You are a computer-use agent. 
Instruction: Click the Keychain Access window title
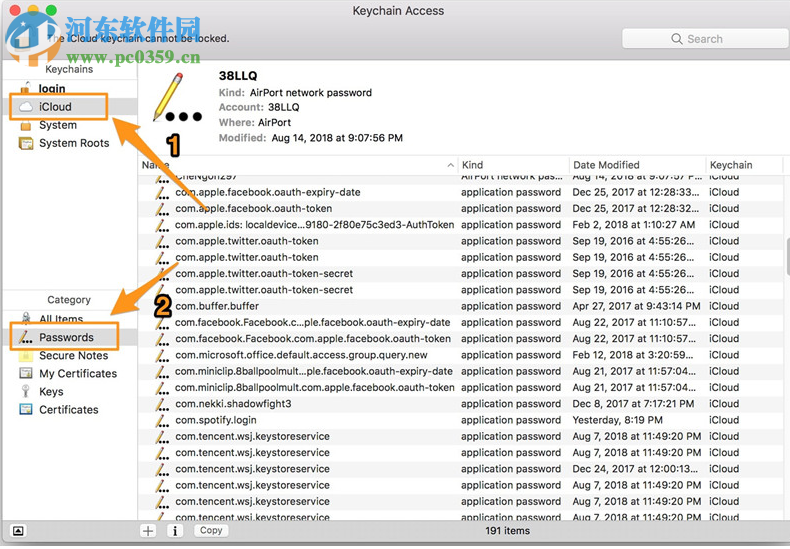[398, 11]
